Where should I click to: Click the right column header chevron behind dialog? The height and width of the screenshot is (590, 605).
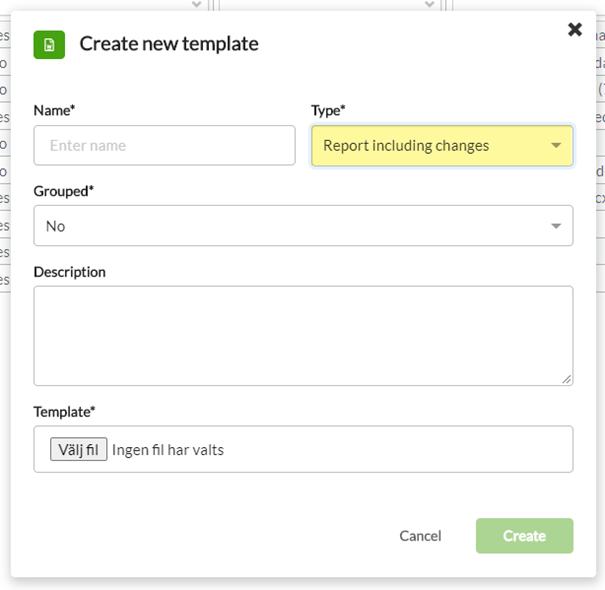[x=429, y=4]
